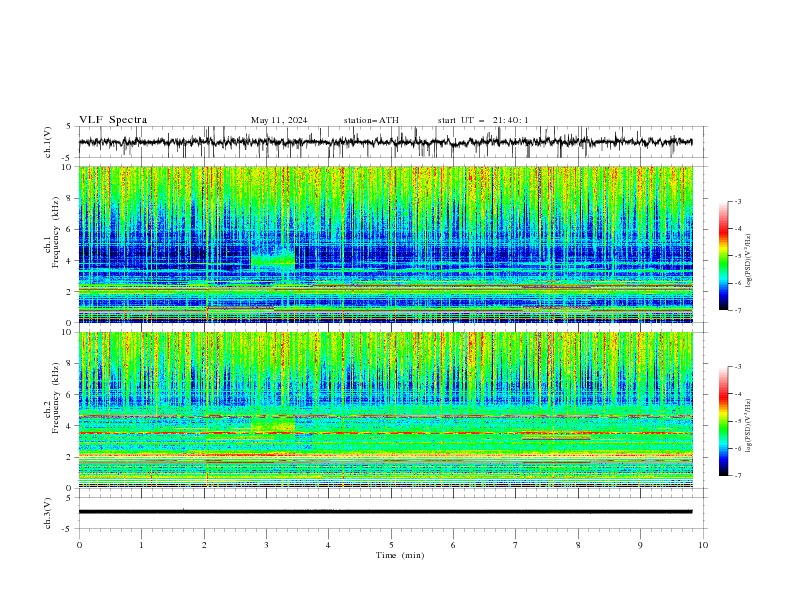This screenshot has width=792, height=612.
Task: Click the ch.1(V) axis "-5" tick label
Action: 67,158
